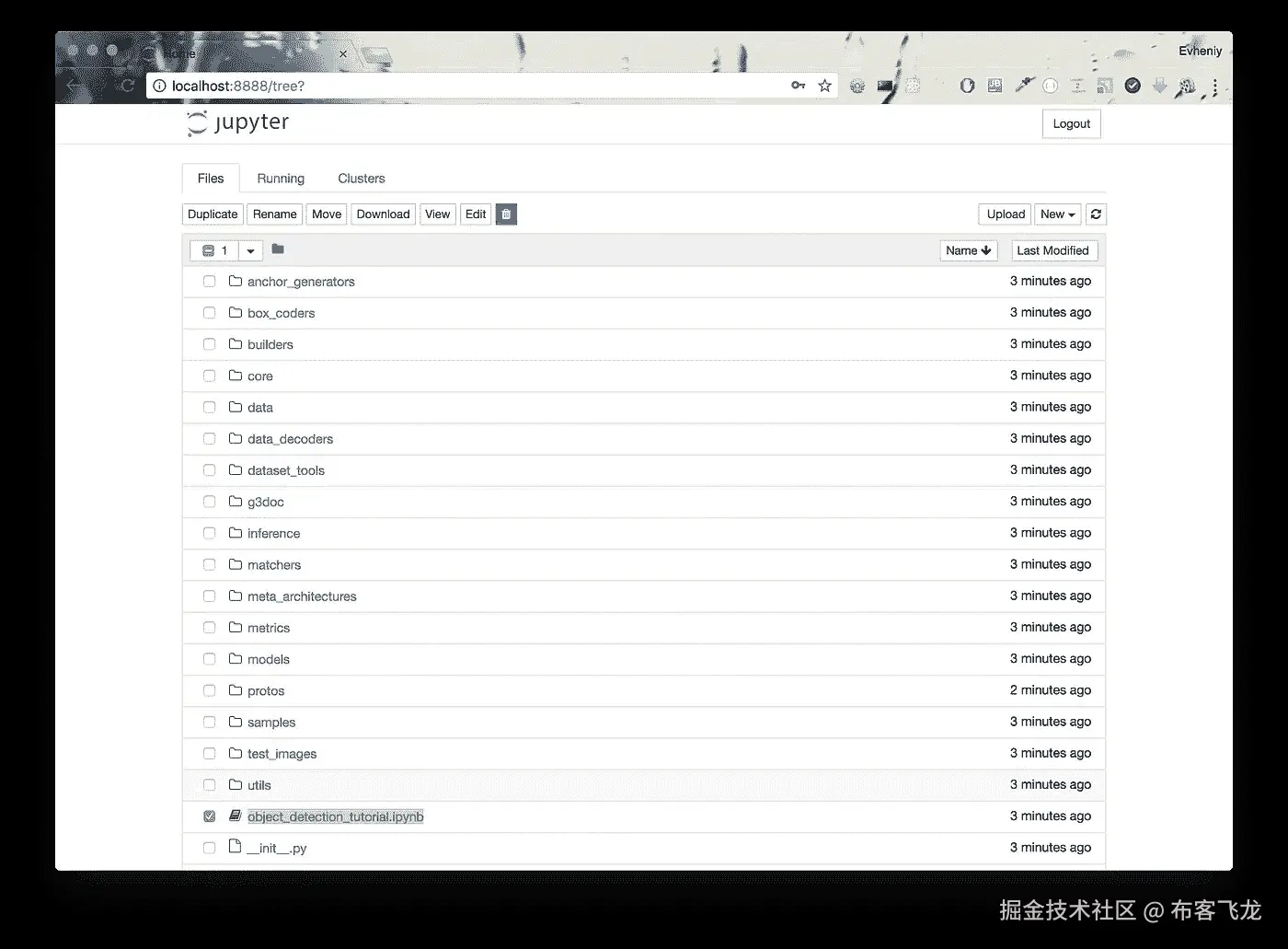Click folder icon of matchers
Image resolution: width=1288 pixels, height=949 pixels.
pos(236,564)
